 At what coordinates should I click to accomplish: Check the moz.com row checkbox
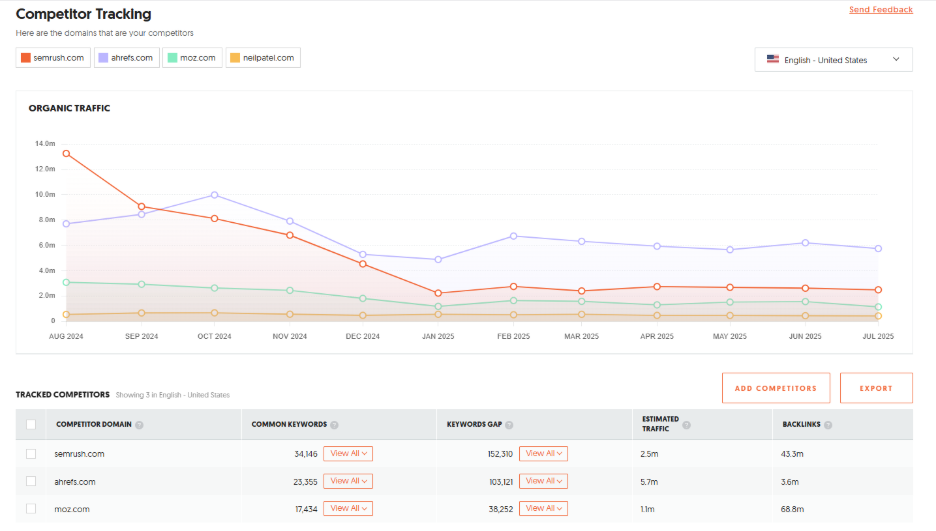[x=31, y=509]
